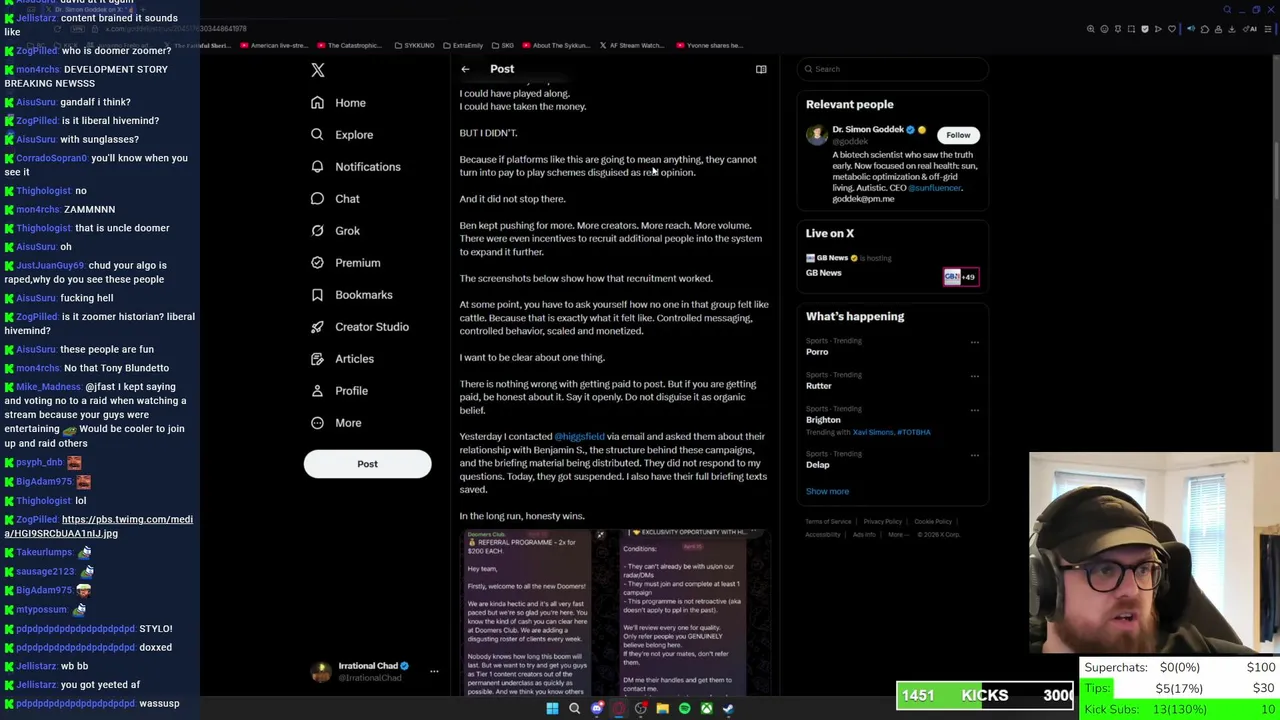Click the GB News +49 listeners badge

click(x=961, y=277)
